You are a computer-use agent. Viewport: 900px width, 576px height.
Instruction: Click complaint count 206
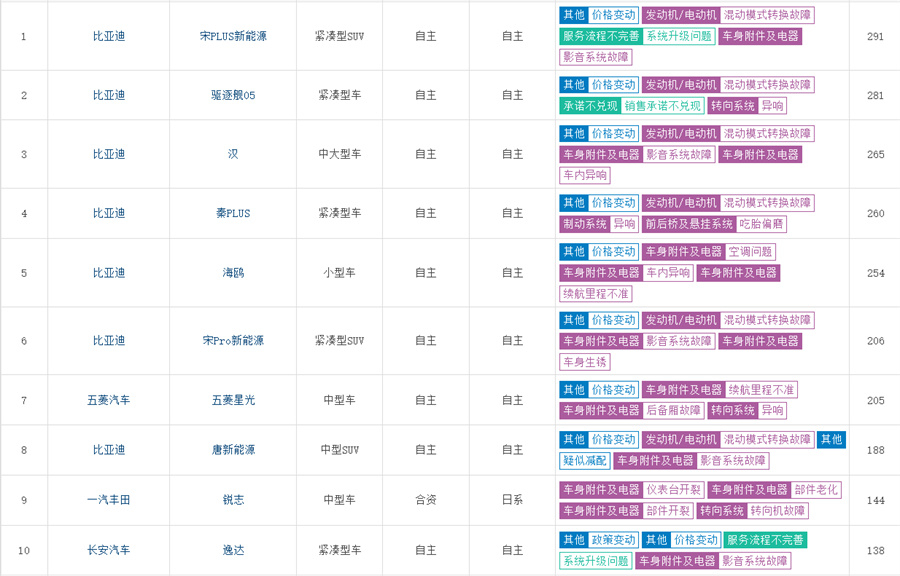(875, 341)
